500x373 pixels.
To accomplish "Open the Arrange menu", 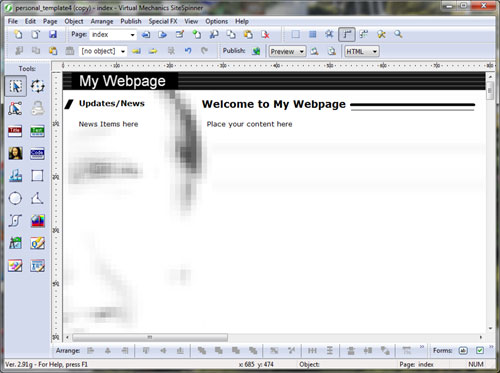I will tap(102, 21).
